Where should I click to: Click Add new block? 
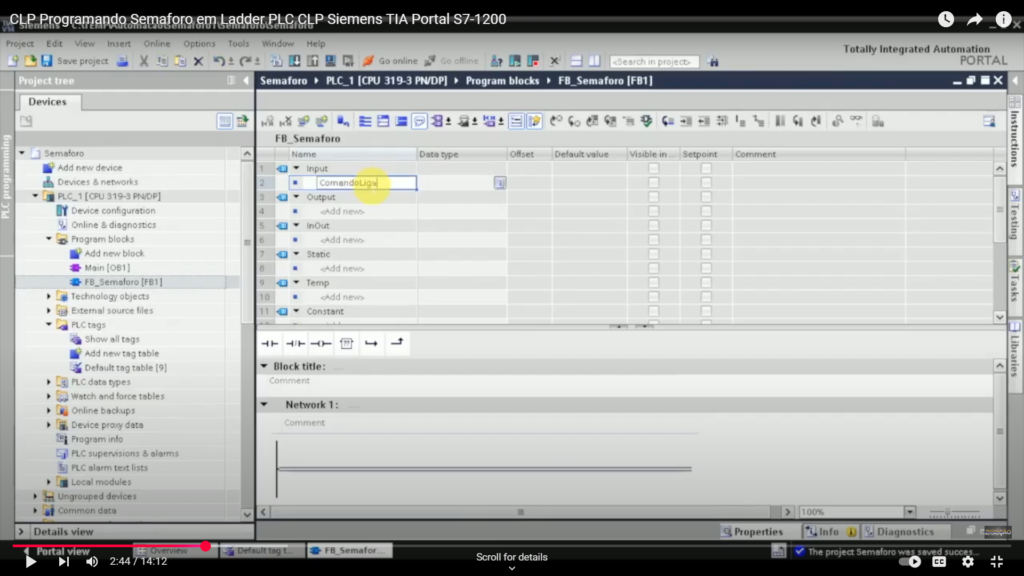(x=114, y=253)
